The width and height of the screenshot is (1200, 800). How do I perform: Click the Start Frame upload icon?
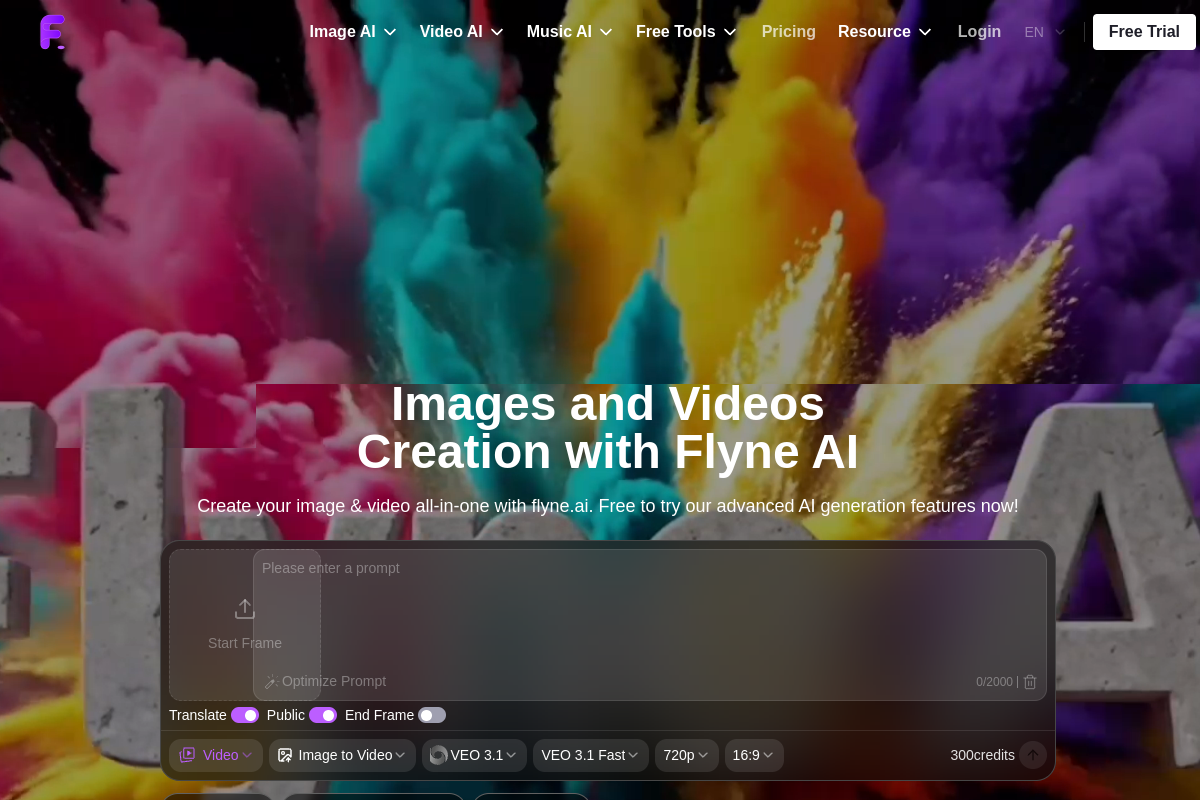click(245, 609)
